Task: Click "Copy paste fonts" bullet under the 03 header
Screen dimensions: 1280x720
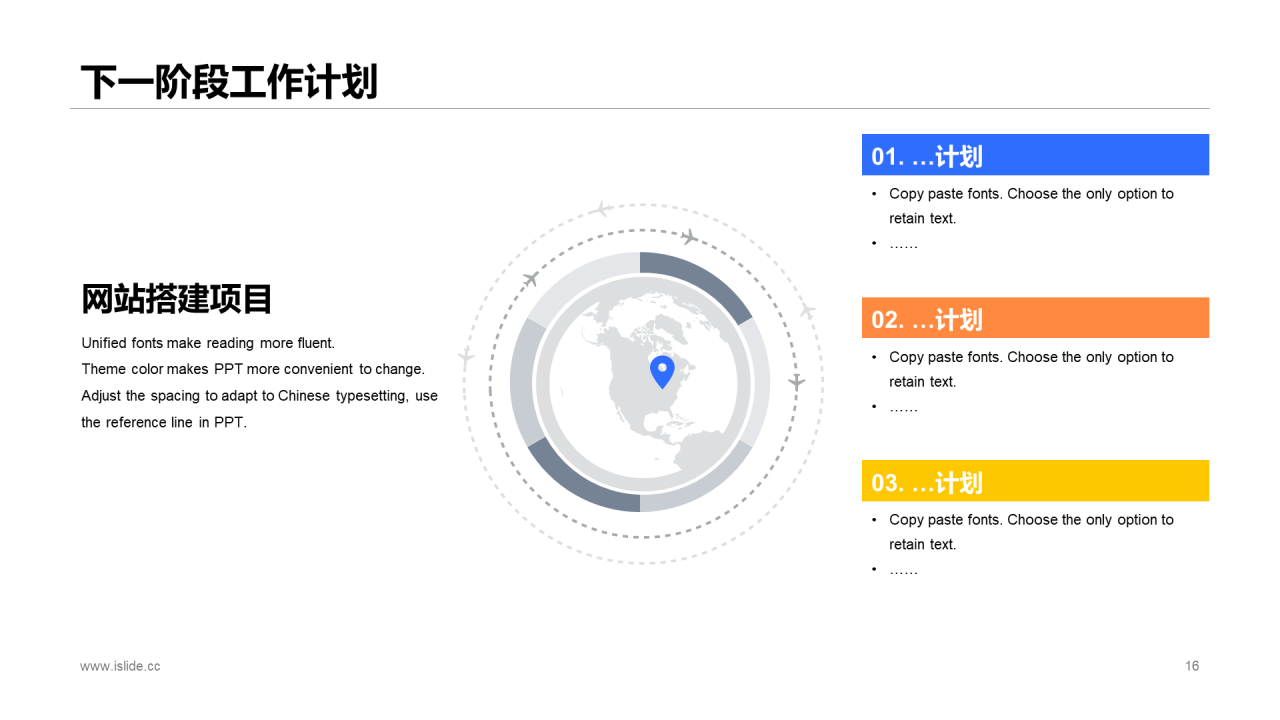Action: [x=1030, y=520]
